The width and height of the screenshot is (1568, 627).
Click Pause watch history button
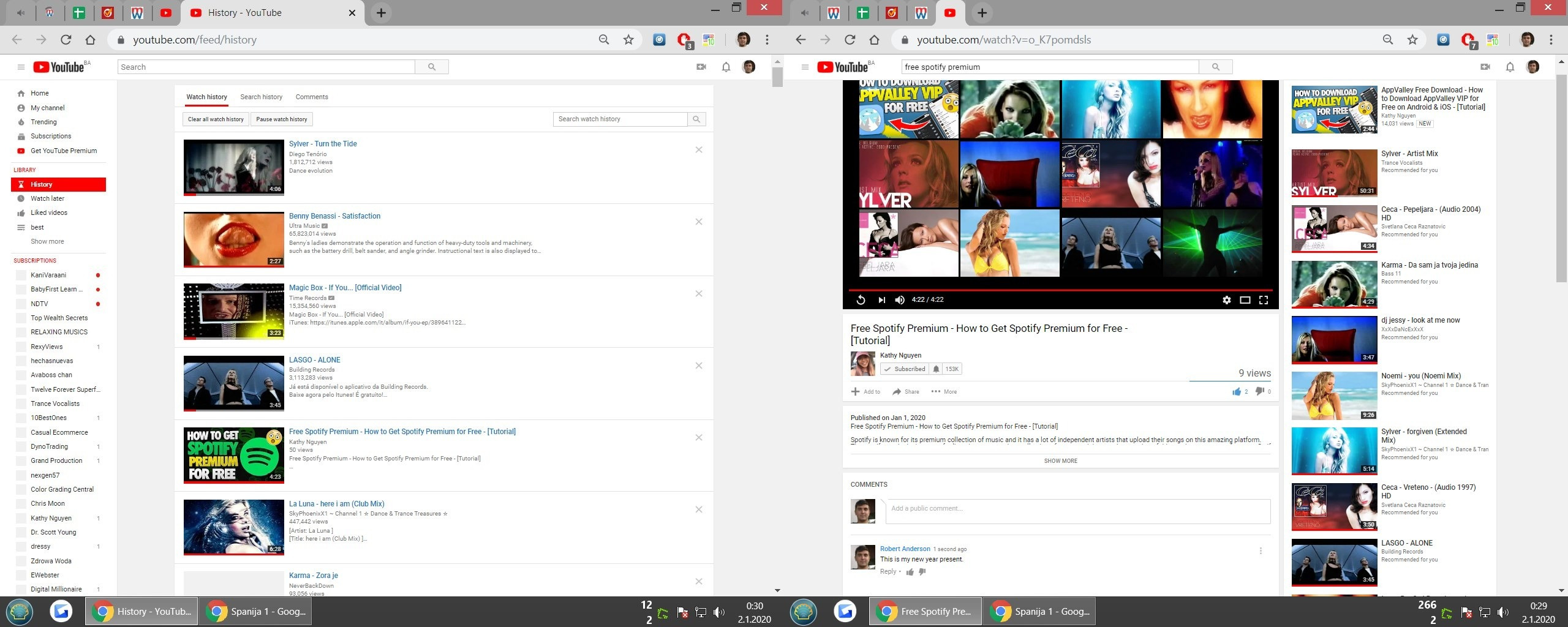point(282,119)
